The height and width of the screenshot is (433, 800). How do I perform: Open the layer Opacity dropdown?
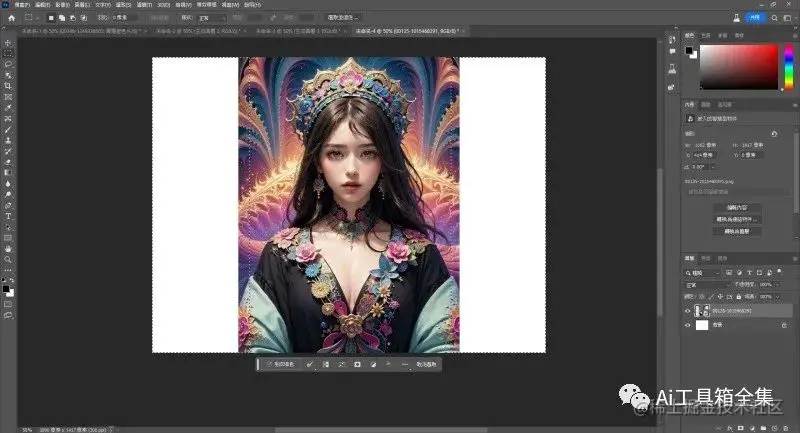click(x=777, y=285)
